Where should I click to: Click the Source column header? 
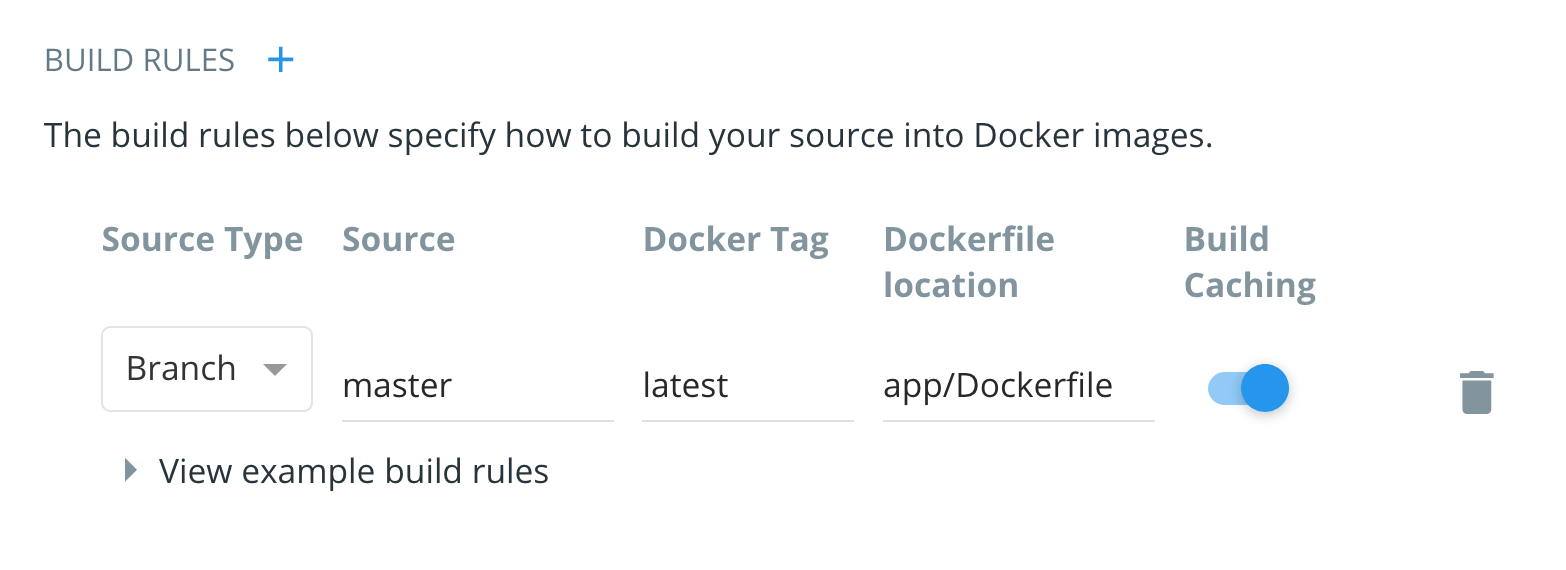398,240
